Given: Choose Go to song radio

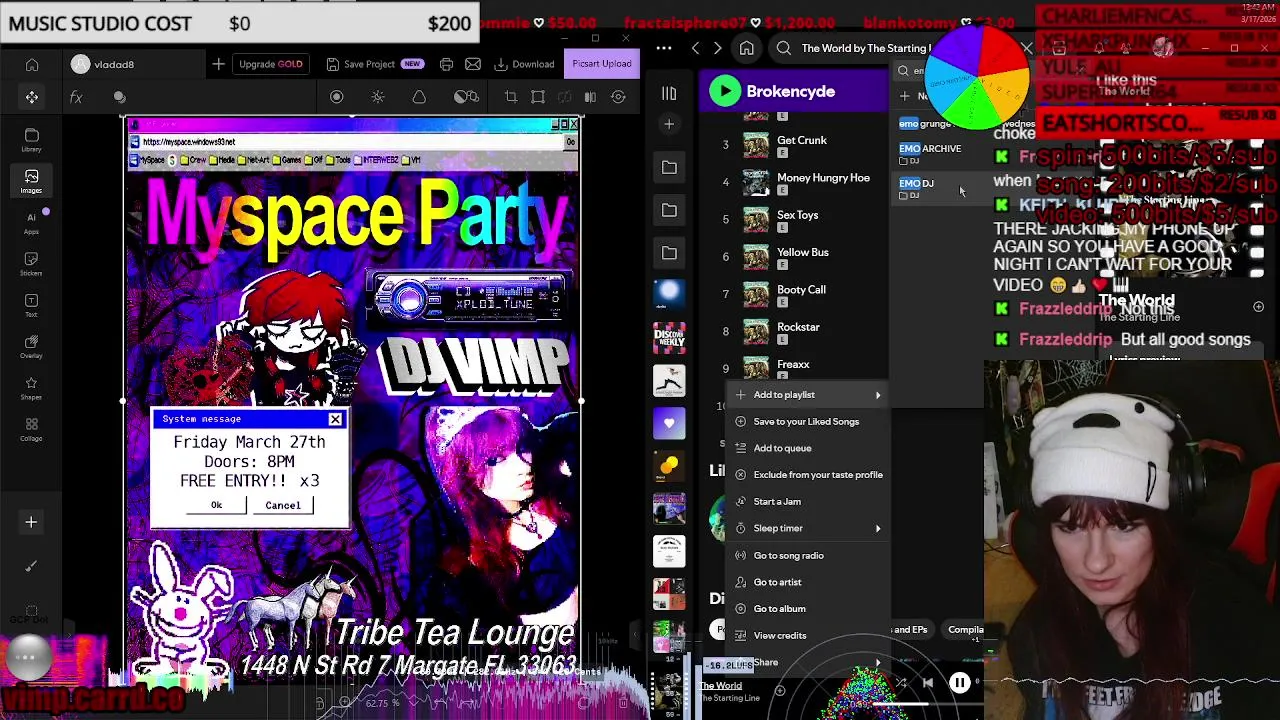Looking at the screenshot, I should click(810, 555).
